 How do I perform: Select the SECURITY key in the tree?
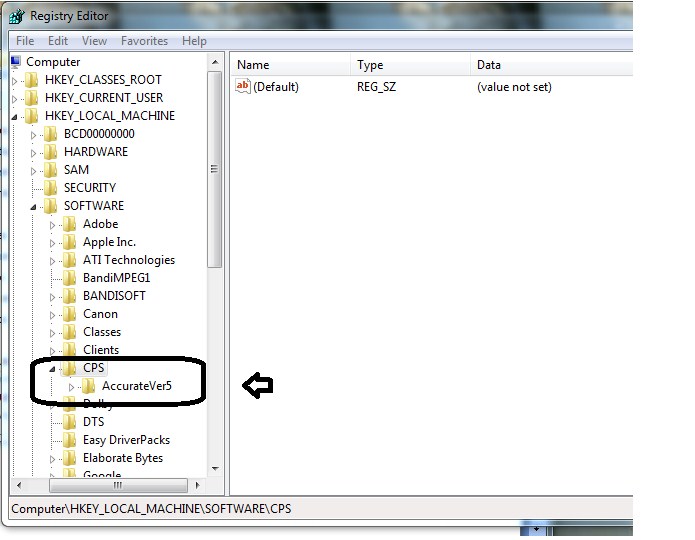point(89,188)
